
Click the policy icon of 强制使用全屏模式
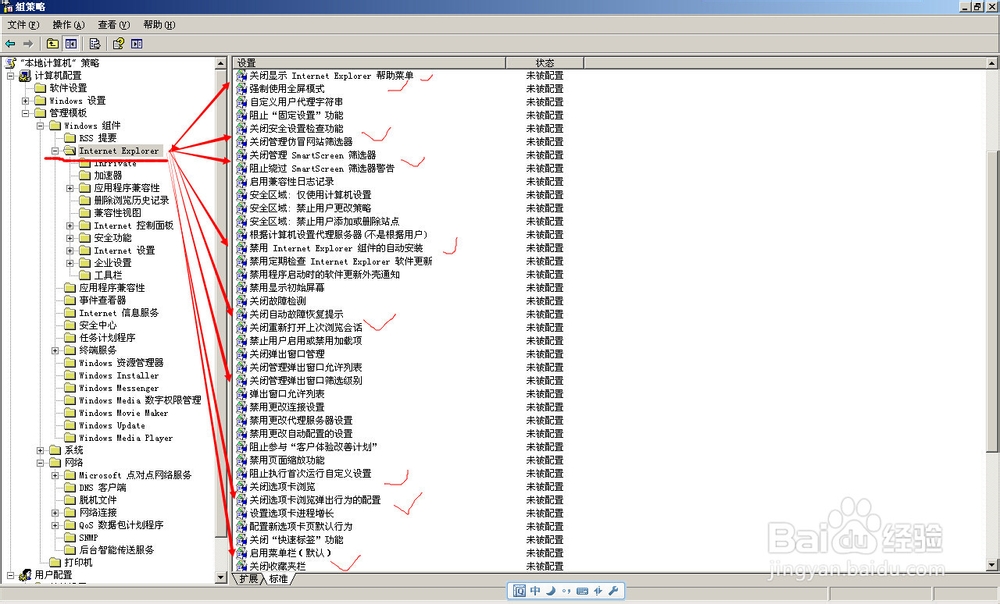[x=242, y=89]
